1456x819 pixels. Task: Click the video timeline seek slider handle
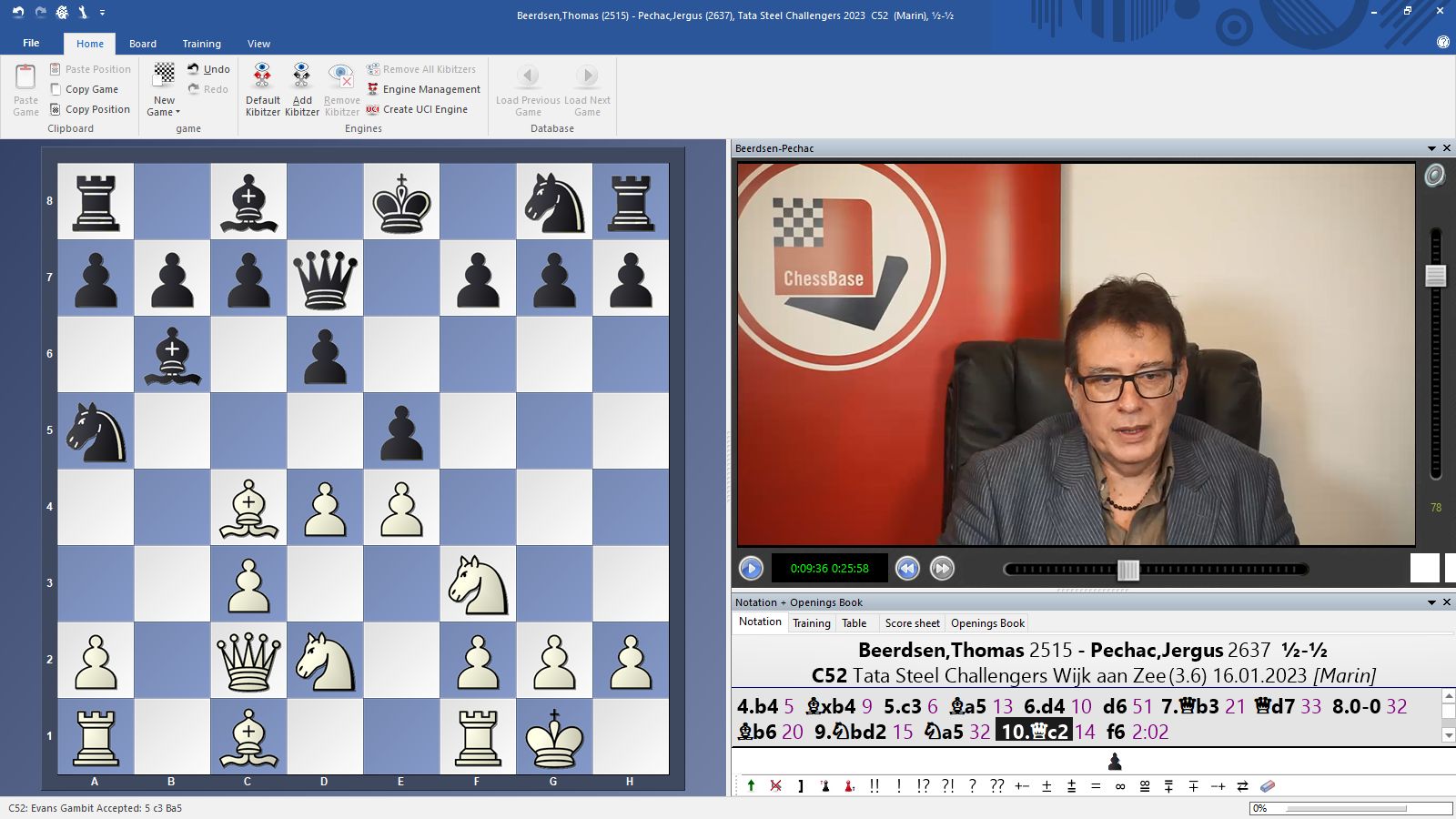pos(1127,570)
